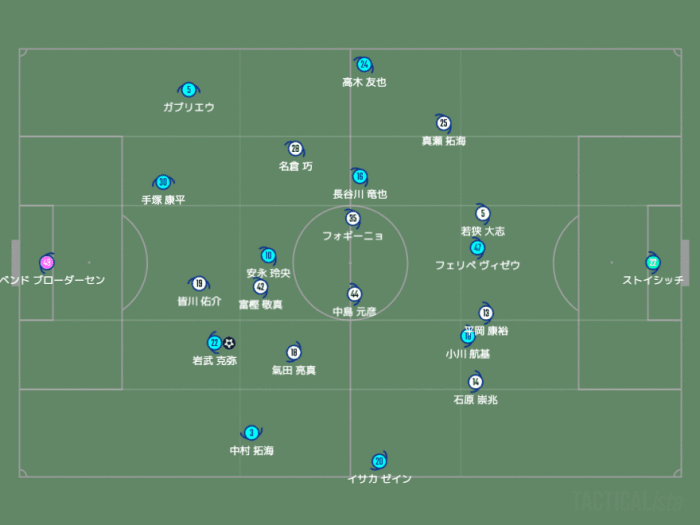The height and width of the screenshot is (525, 700).
Task: Click the soccer ball next to 岩武 克弥
Action: click(x=229, y=342)
